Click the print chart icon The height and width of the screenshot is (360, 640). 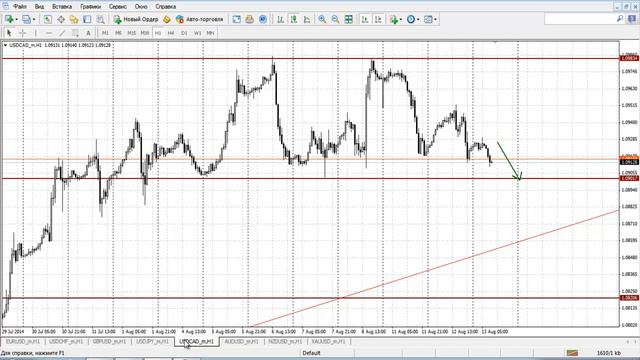click(249, 19)
